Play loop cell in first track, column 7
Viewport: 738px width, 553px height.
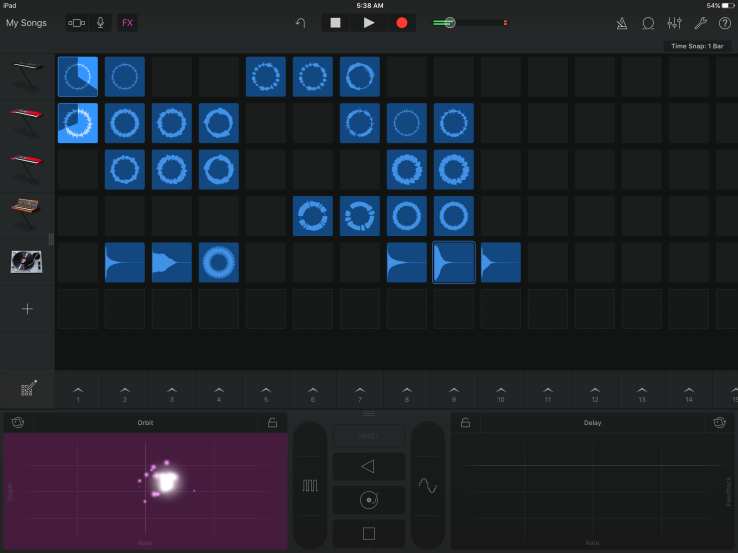[360, 76]
